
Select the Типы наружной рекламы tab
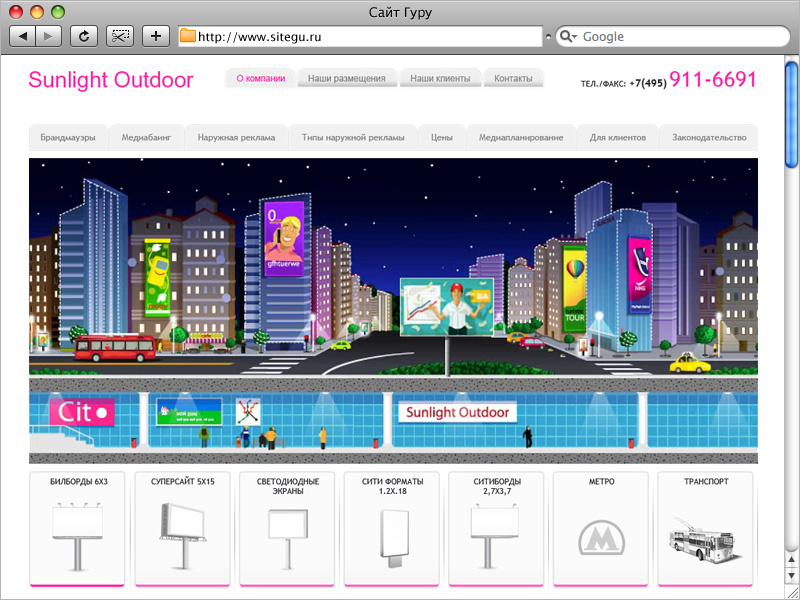(x=353, y=137)
